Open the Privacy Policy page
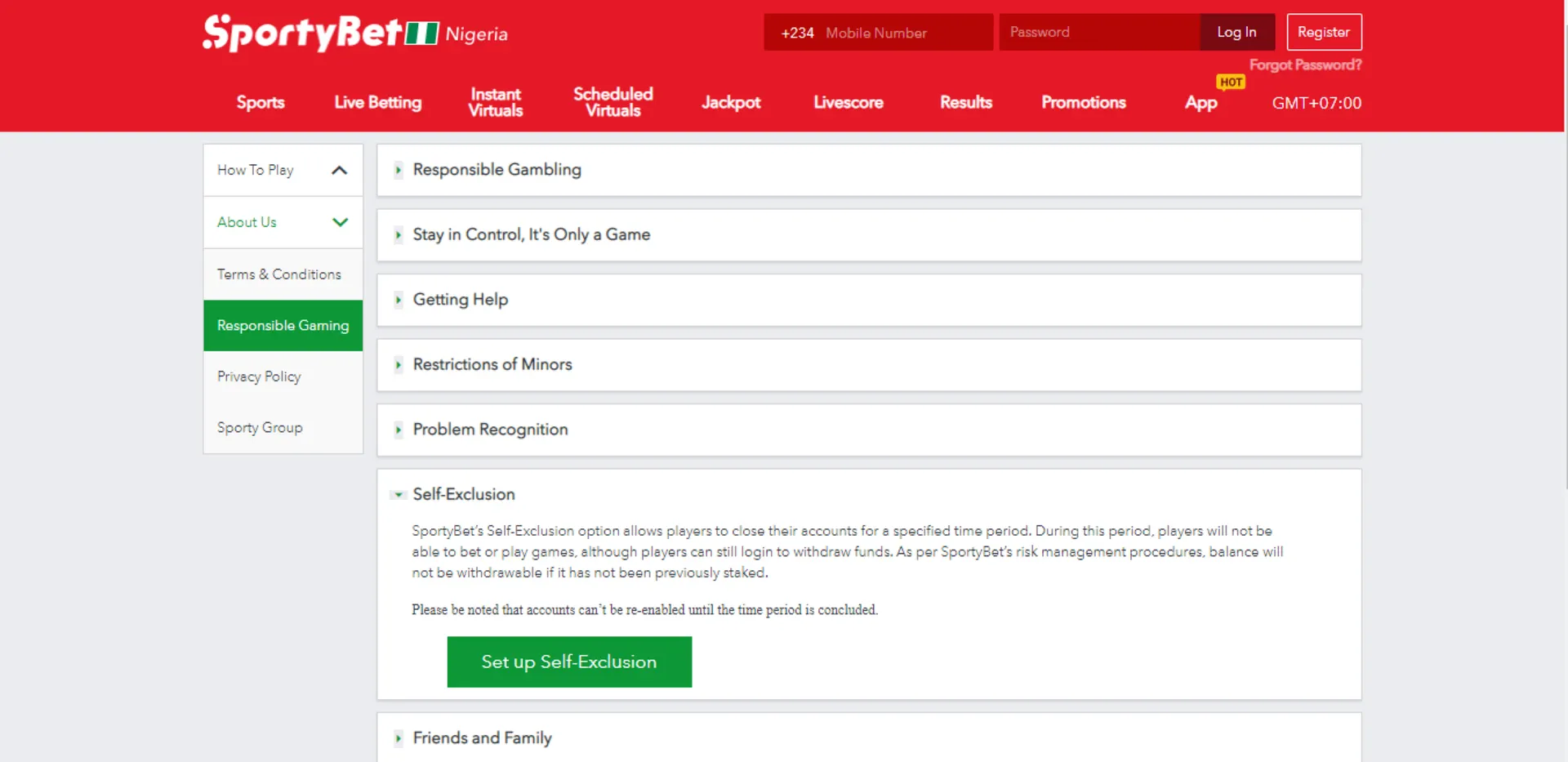Screen dimensions: 1568x762 pos(259,377)
